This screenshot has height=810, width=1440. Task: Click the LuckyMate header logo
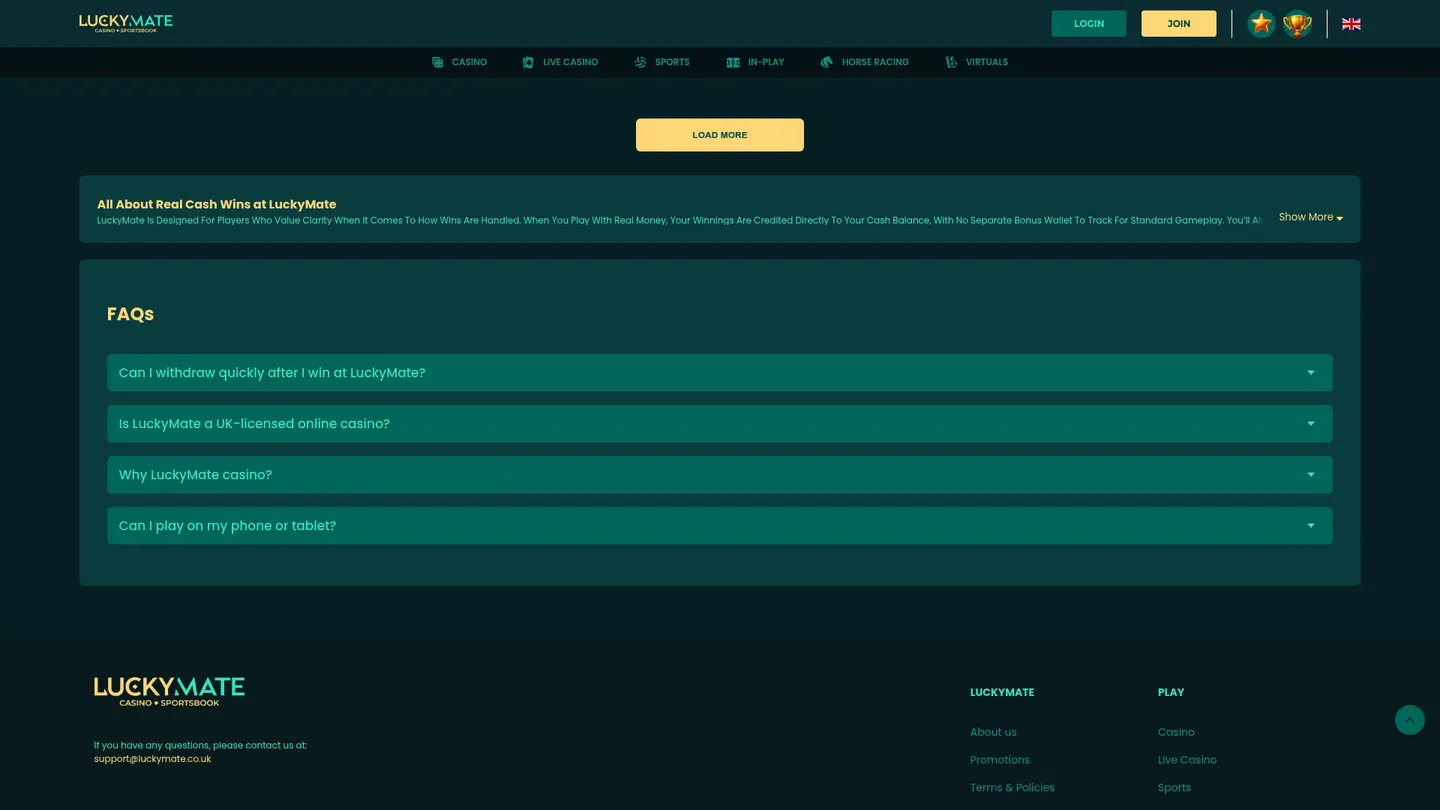[126, 23]
